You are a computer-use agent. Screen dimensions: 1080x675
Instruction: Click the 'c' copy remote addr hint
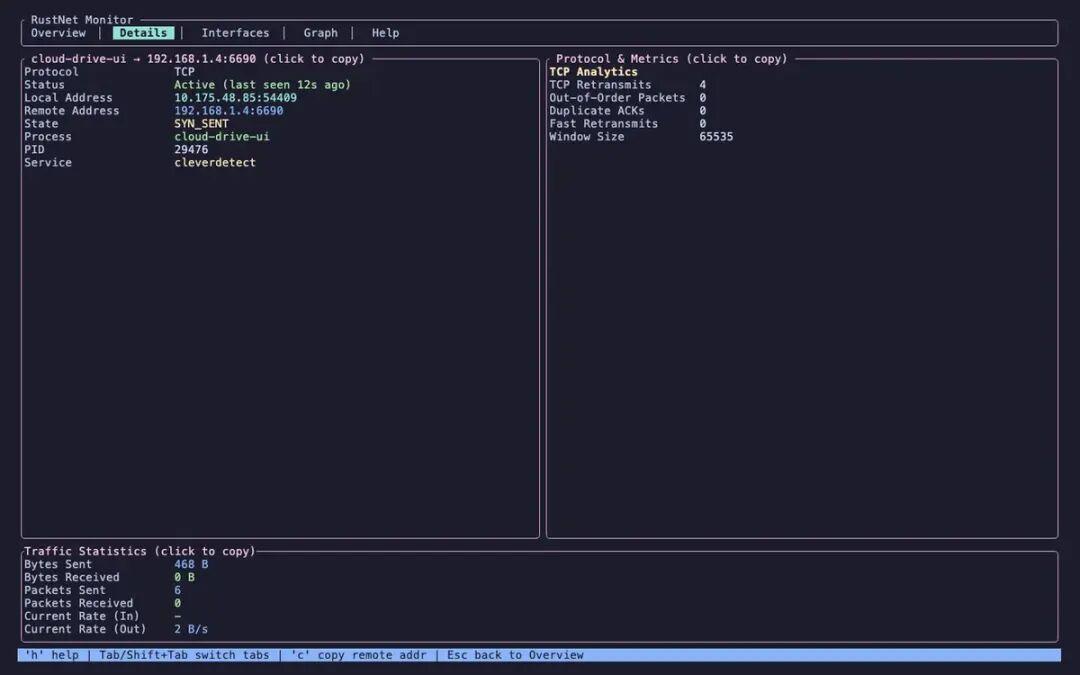tap(358, 655)
